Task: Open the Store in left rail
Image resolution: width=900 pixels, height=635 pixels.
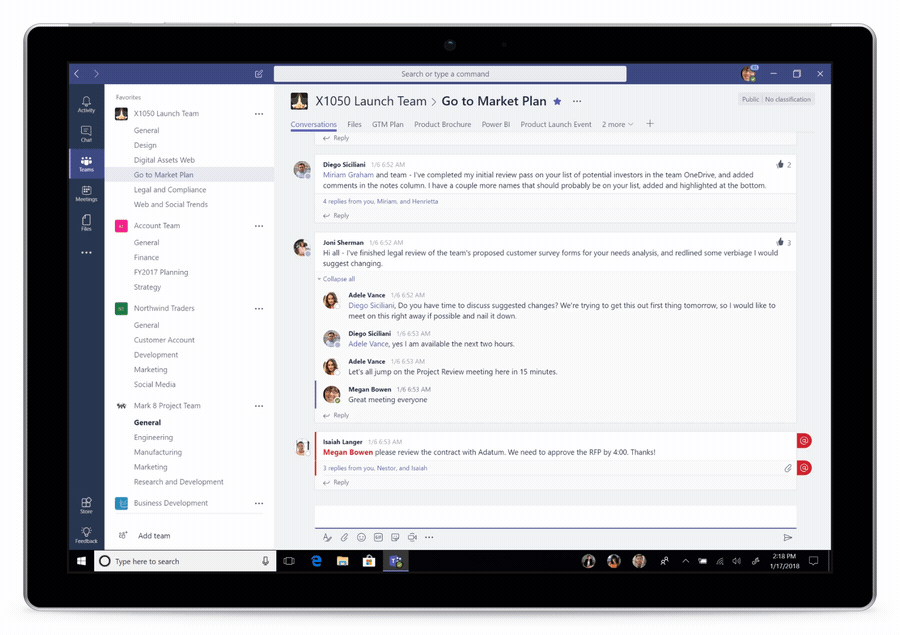Action: click(x=86, y=505)
